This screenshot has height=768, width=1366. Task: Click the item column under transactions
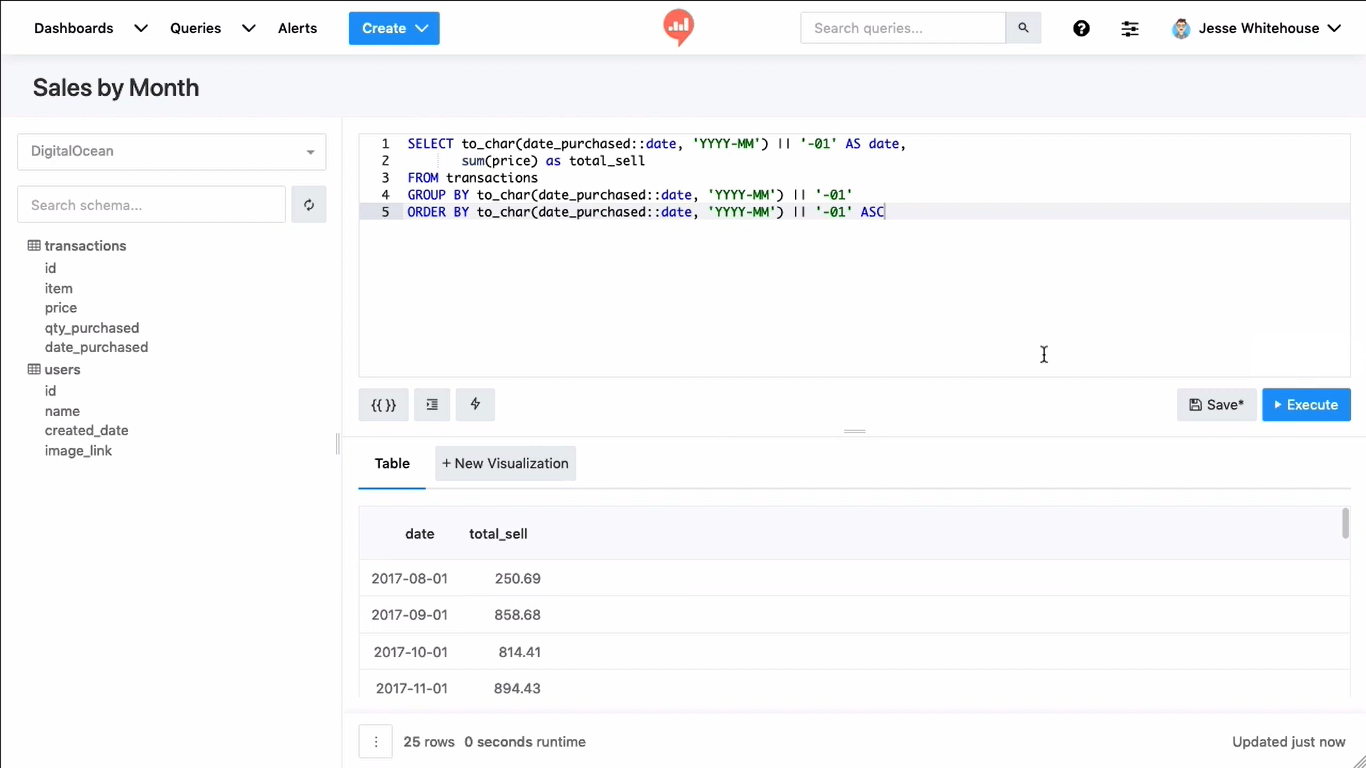(59, 289)
